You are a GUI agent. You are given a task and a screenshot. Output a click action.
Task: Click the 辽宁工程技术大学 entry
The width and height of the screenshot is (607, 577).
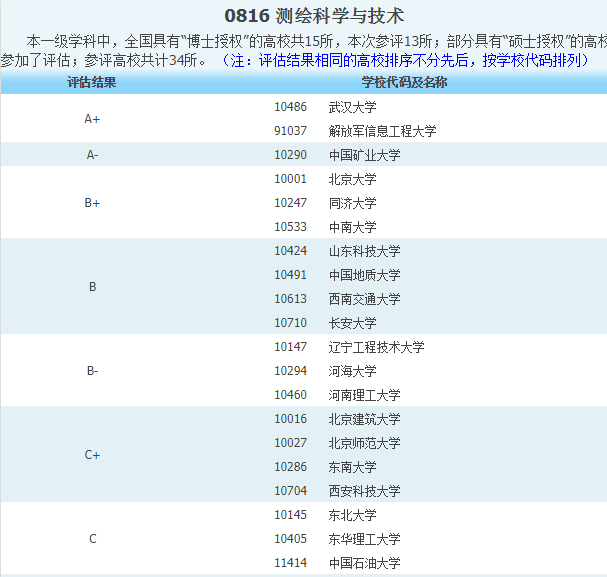[x=376, y=347]
